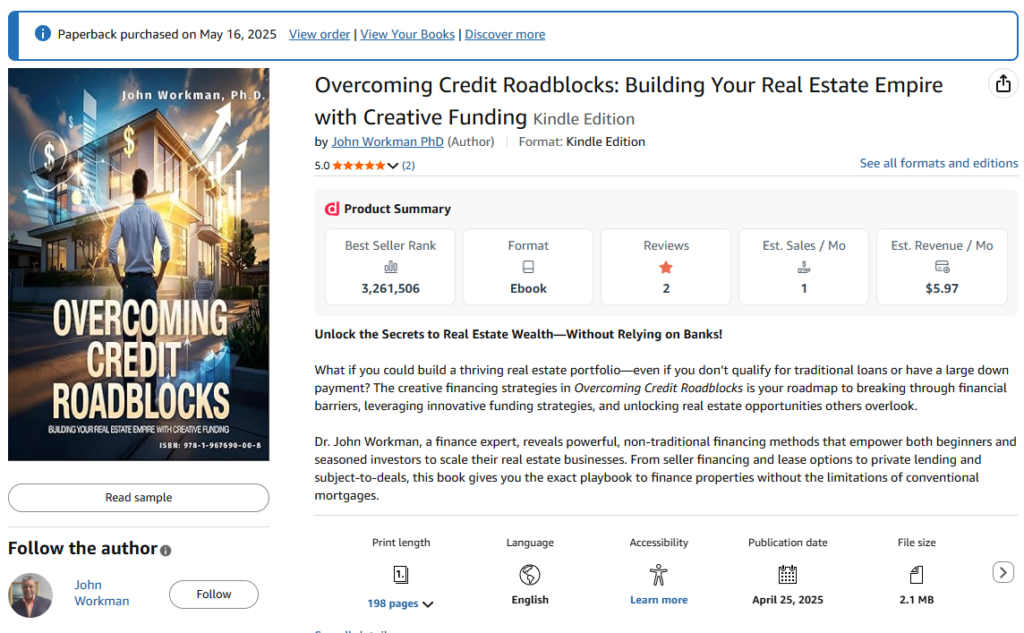Viewport: 1024px width, 633px height.
Task: Click the Accessibility figure icon
Action: 658,574
